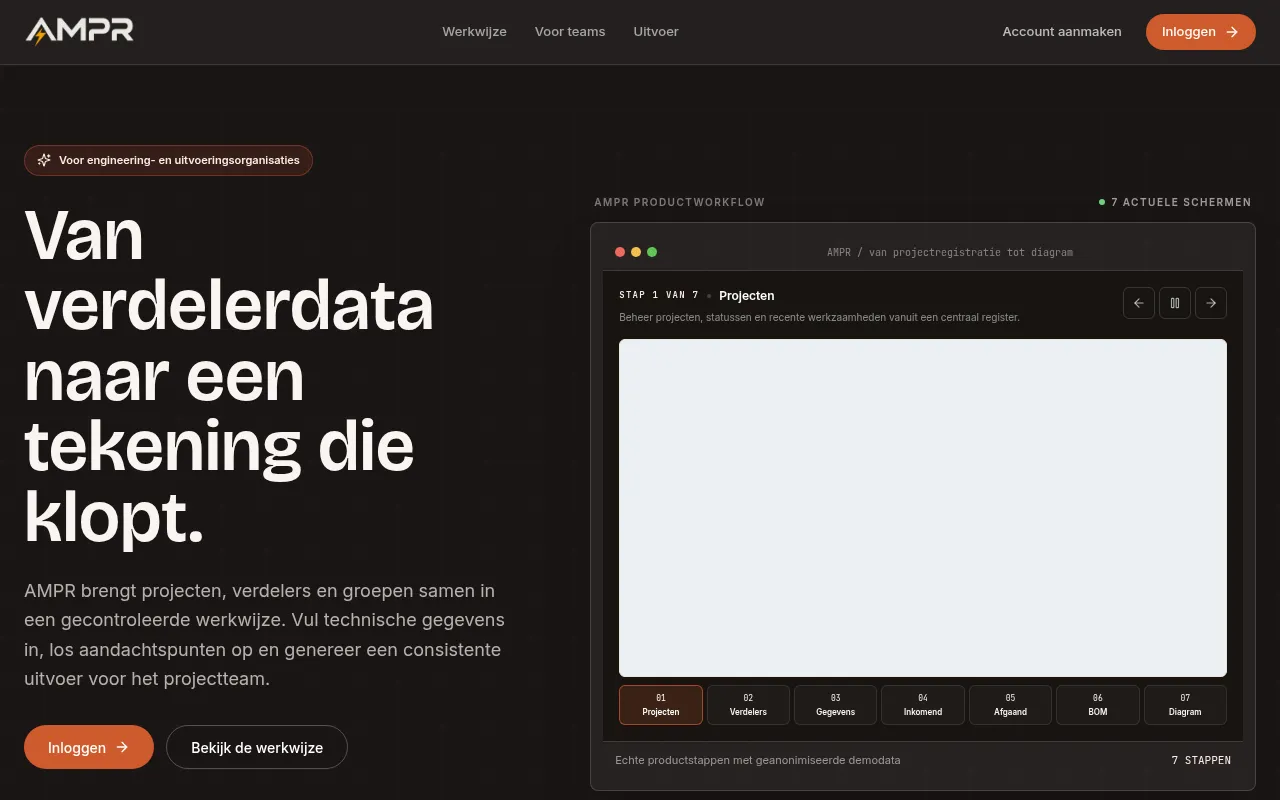Select the 01 Projecten step tab
1280x800 pixels.
tap(661, 705)
